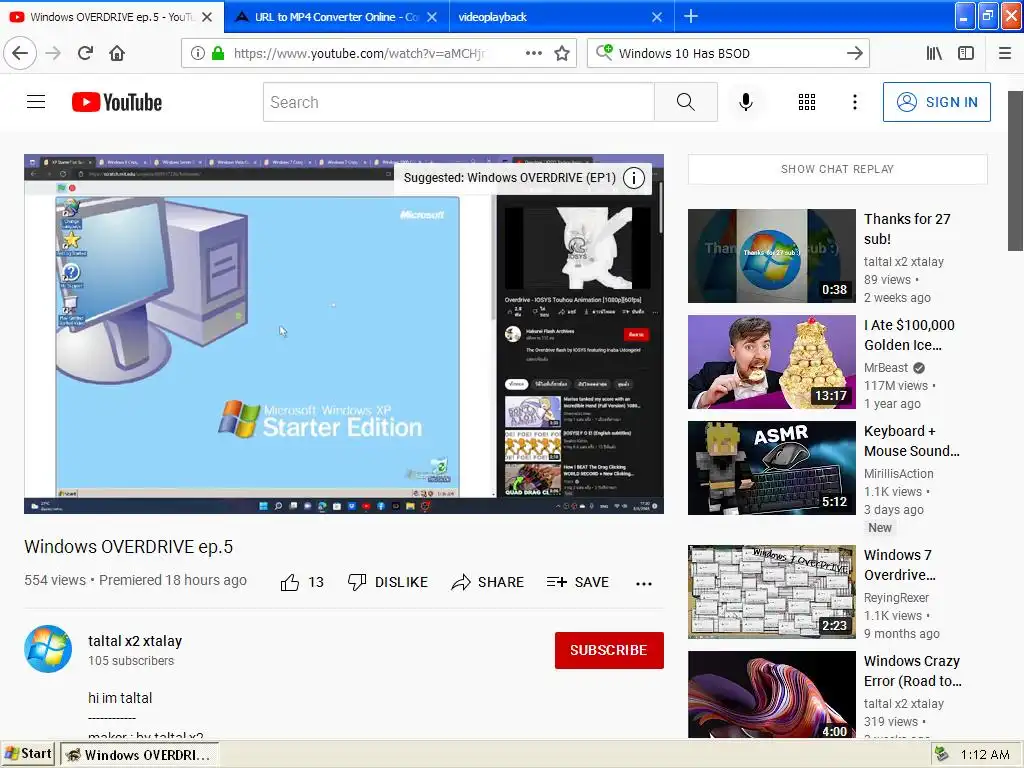Reload the current page

[x=85, y=53]
